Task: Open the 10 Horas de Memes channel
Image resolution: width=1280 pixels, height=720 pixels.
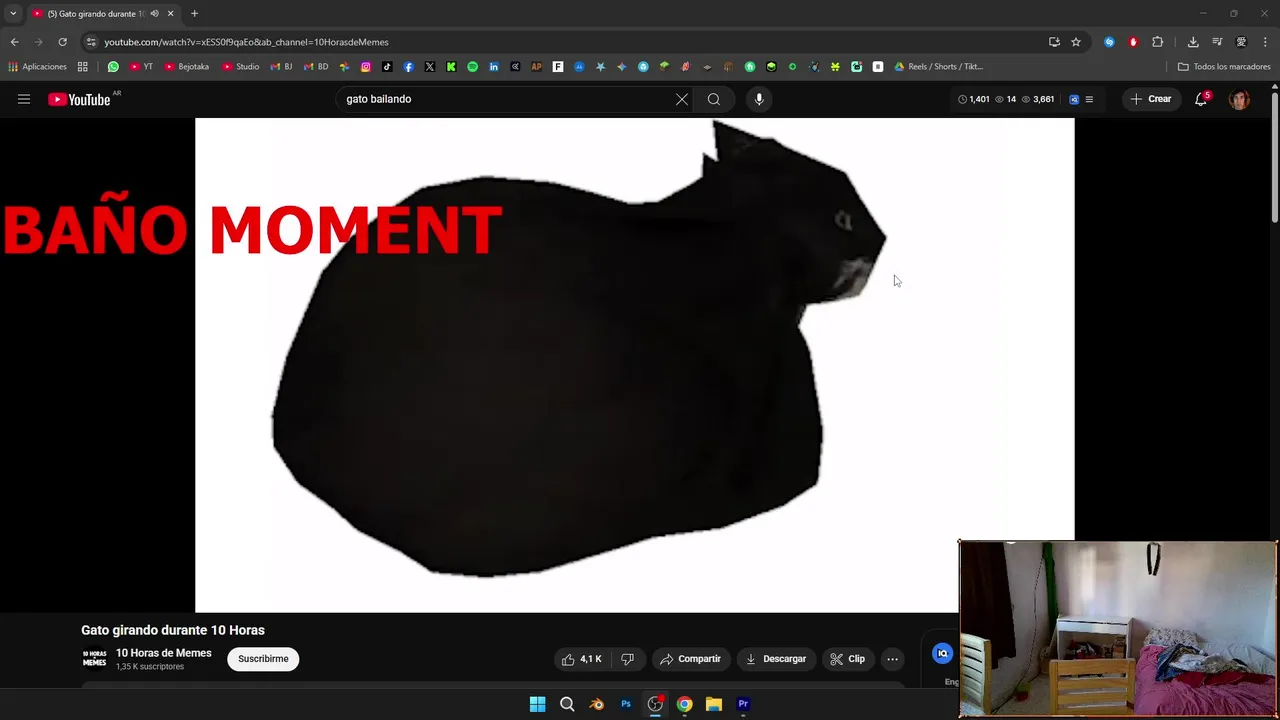Action: (164, 653)
